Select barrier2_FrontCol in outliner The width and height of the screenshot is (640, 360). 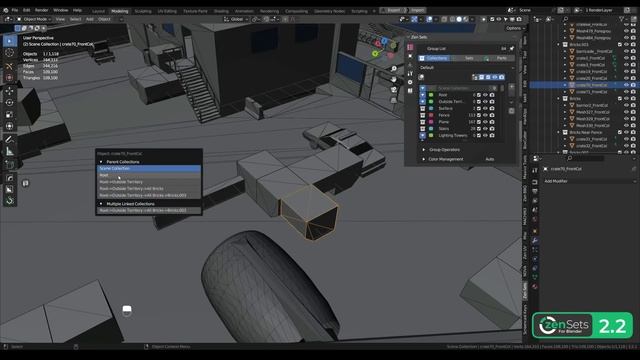pos(592,105)
